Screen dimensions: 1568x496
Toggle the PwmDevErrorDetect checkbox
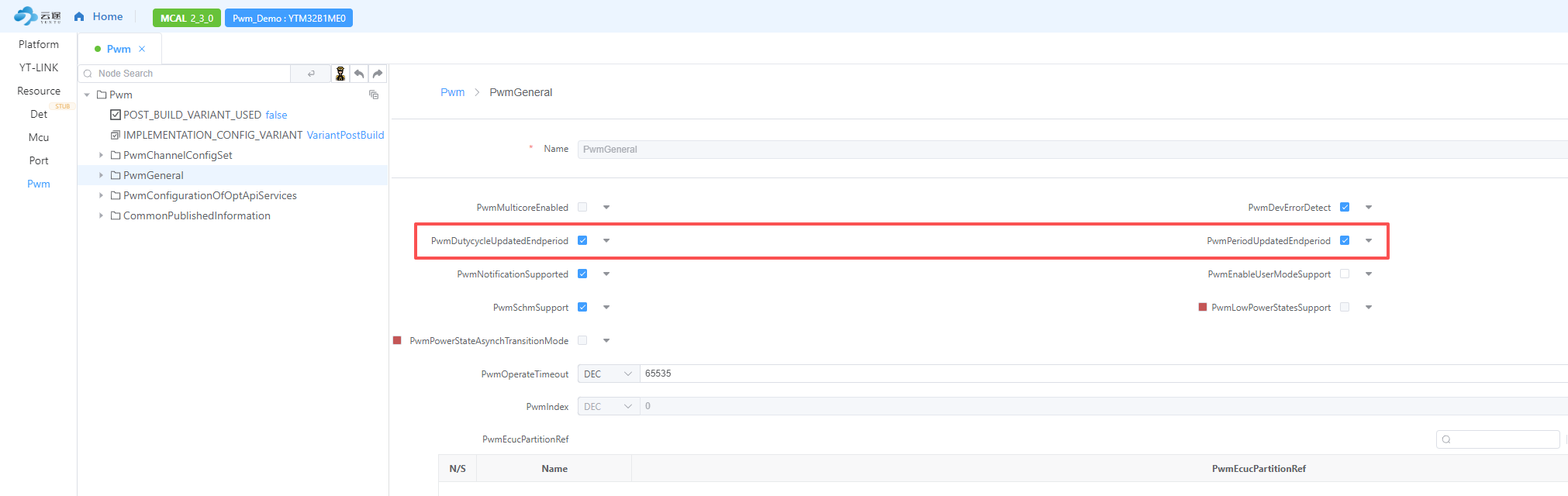[1345, 207]
